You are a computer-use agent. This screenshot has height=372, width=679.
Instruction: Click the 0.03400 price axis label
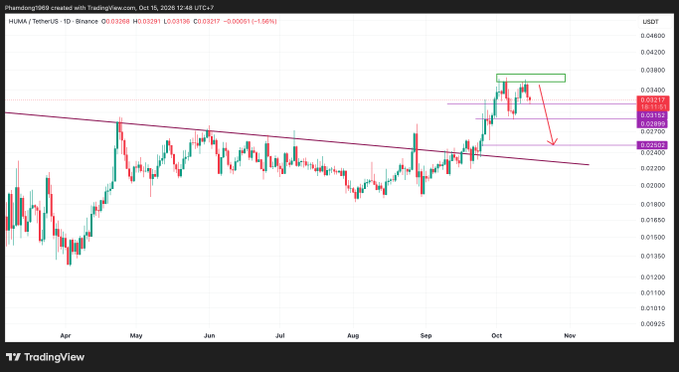pyautogui.click(x=653, y=90)
